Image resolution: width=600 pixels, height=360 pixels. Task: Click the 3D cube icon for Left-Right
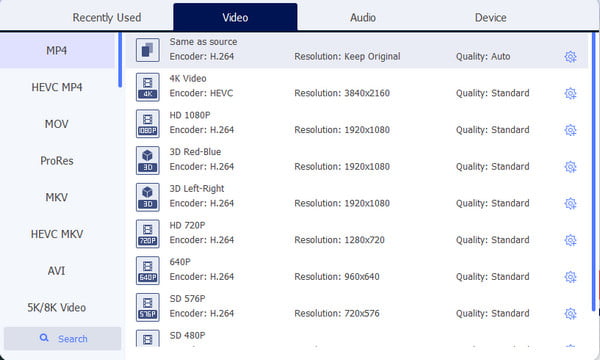pyautogui.click(x=148, y=197)
